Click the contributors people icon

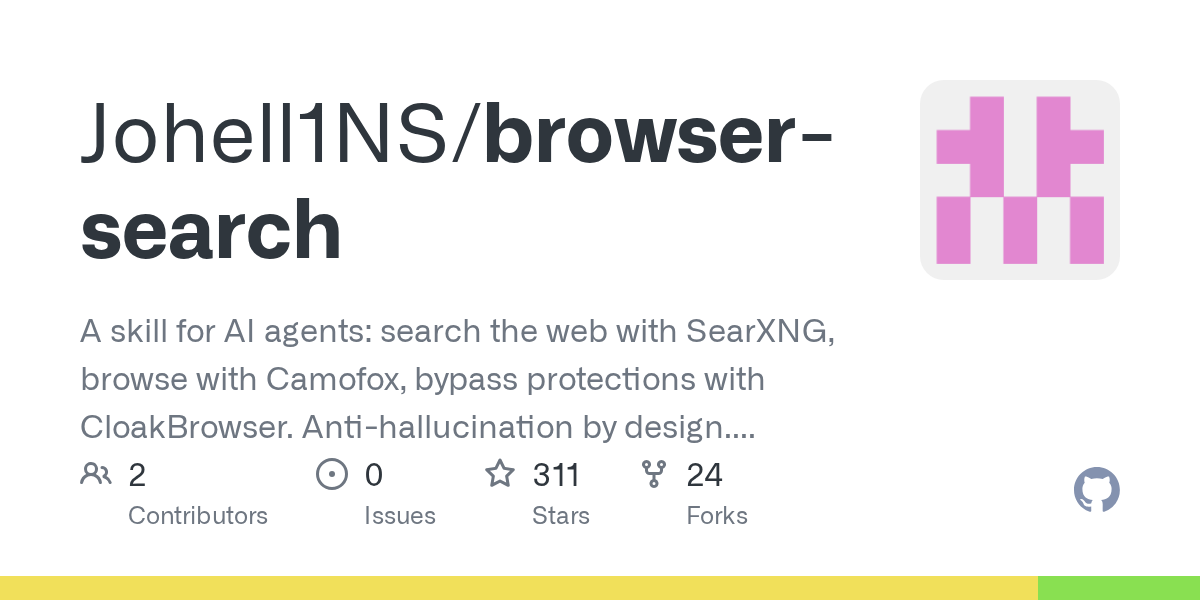pos(96,474)
